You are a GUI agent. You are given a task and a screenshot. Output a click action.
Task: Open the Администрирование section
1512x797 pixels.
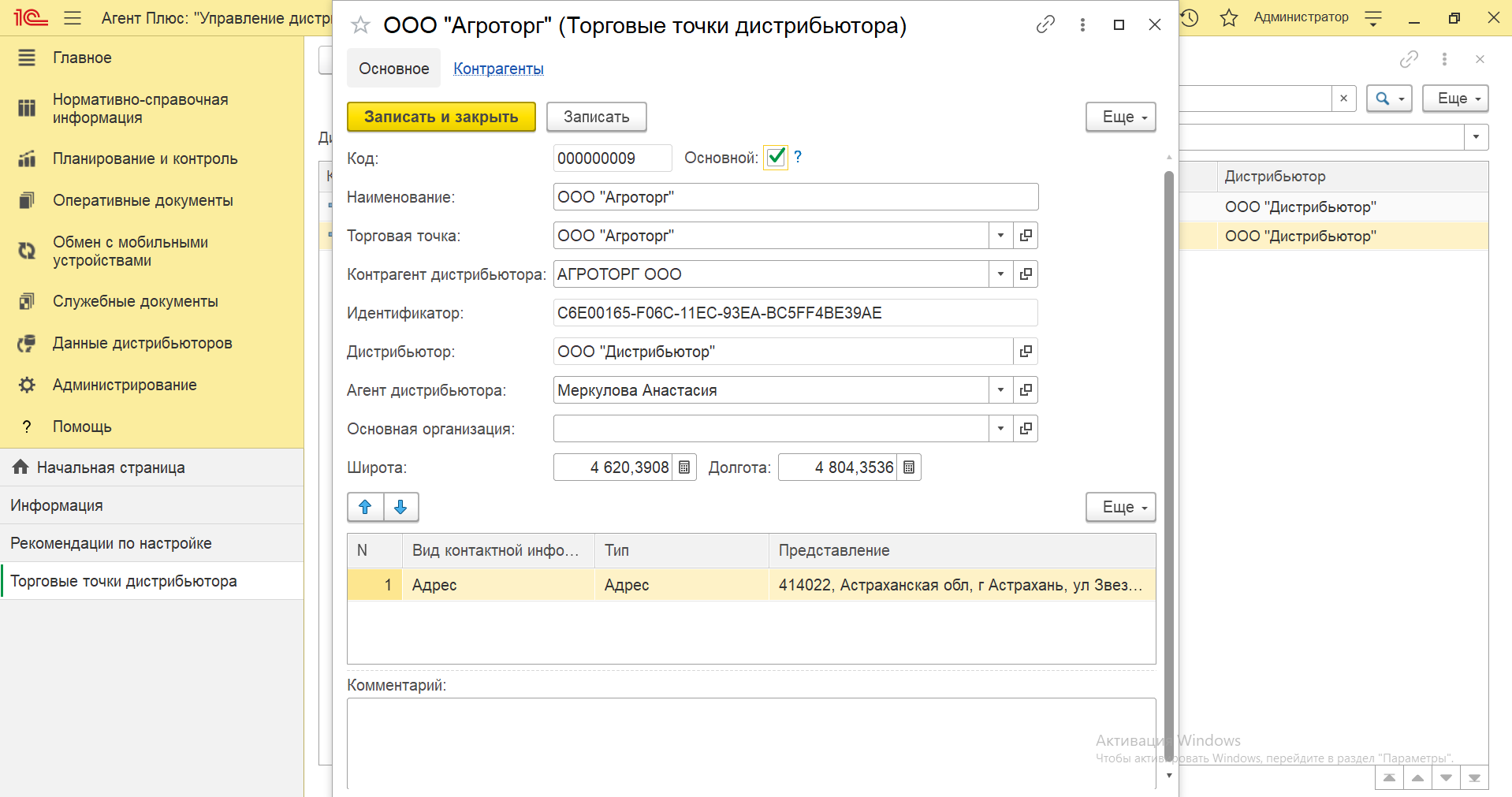coord(151,385)
